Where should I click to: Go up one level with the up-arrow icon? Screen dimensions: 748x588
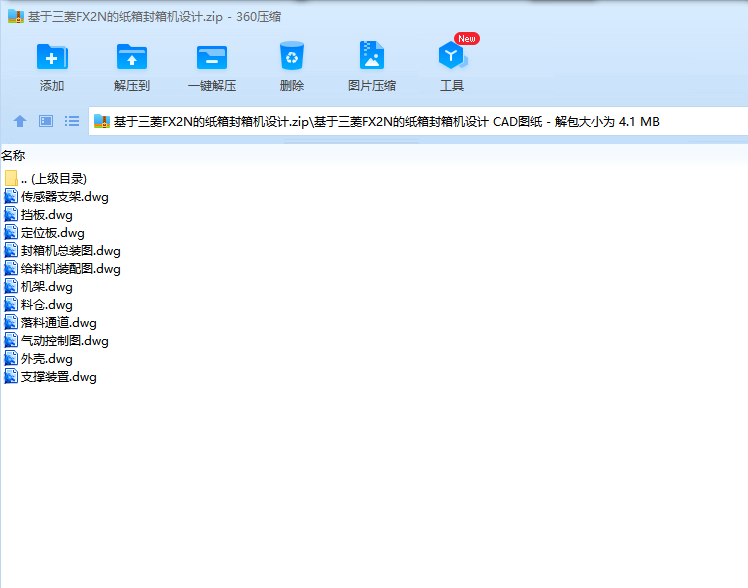click(x=20, y=121)
